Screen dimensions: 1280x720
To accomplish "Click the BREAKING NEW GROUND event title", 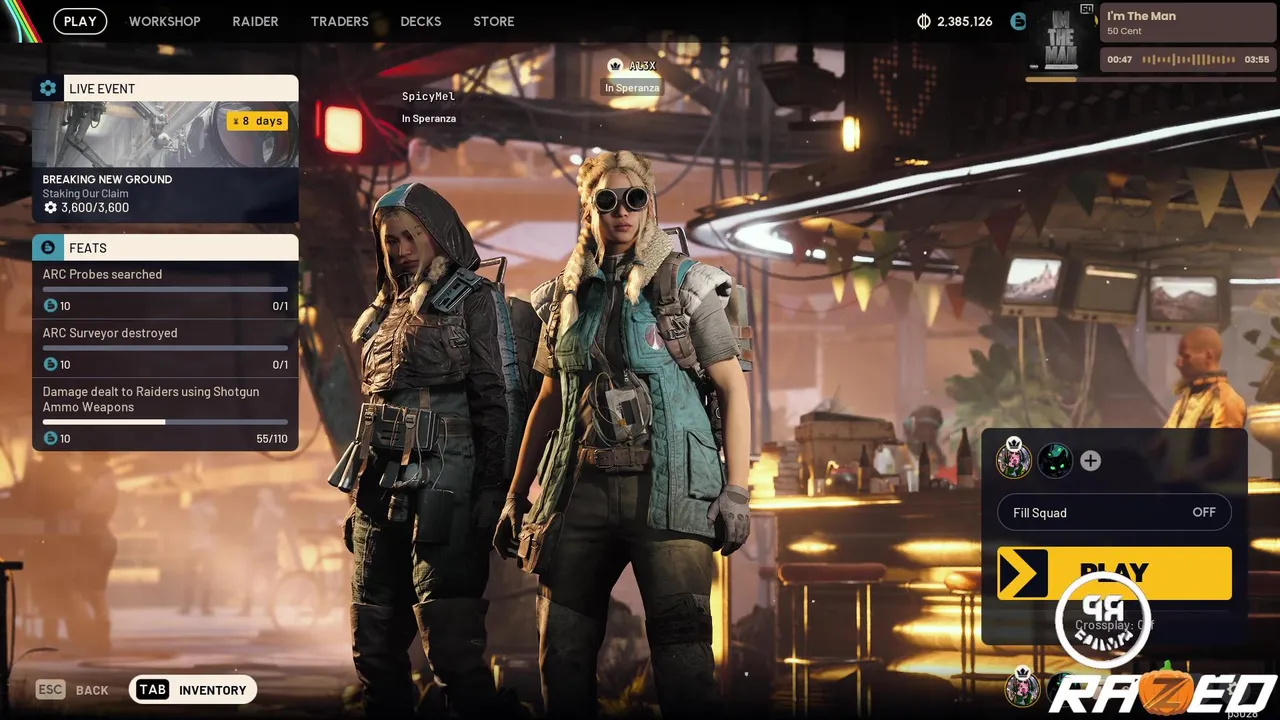I will pyautogui.click(x=107, y=179).
